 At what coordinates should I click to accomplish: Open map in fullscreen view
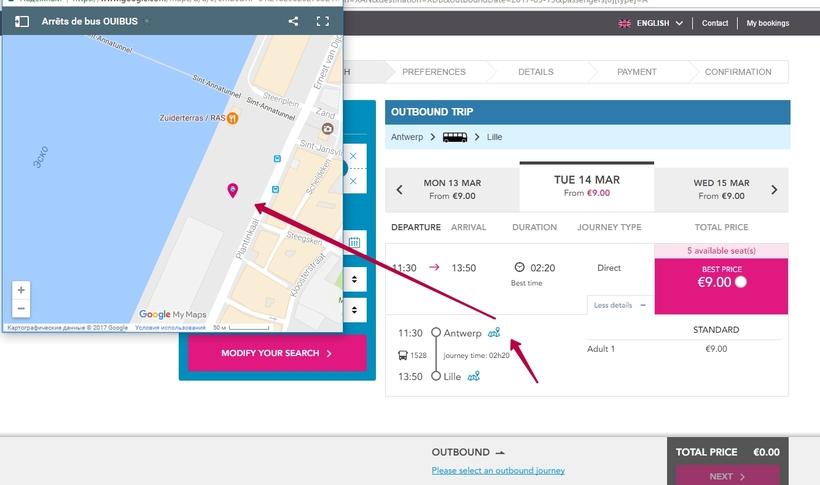click(x=323, y=21)
